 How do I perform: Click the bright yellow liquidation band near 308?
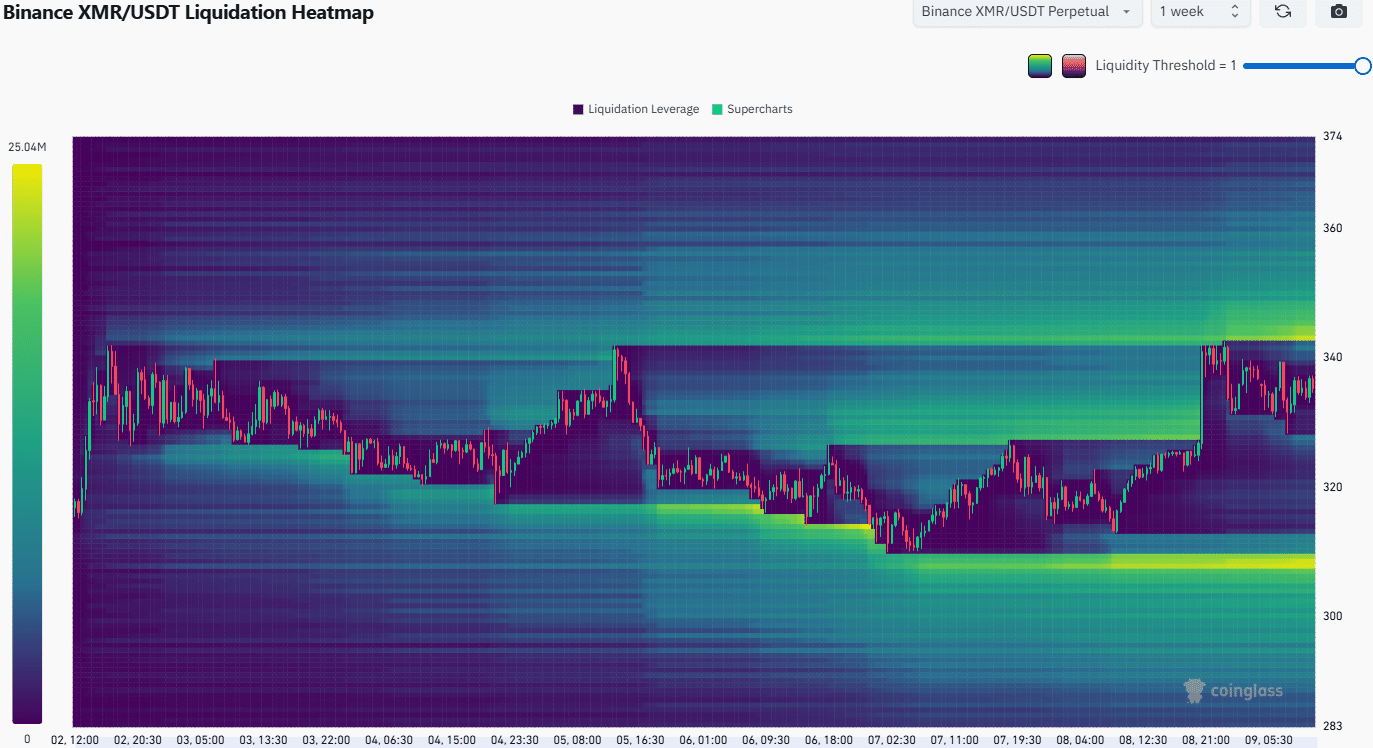(x=1200, y=563)
